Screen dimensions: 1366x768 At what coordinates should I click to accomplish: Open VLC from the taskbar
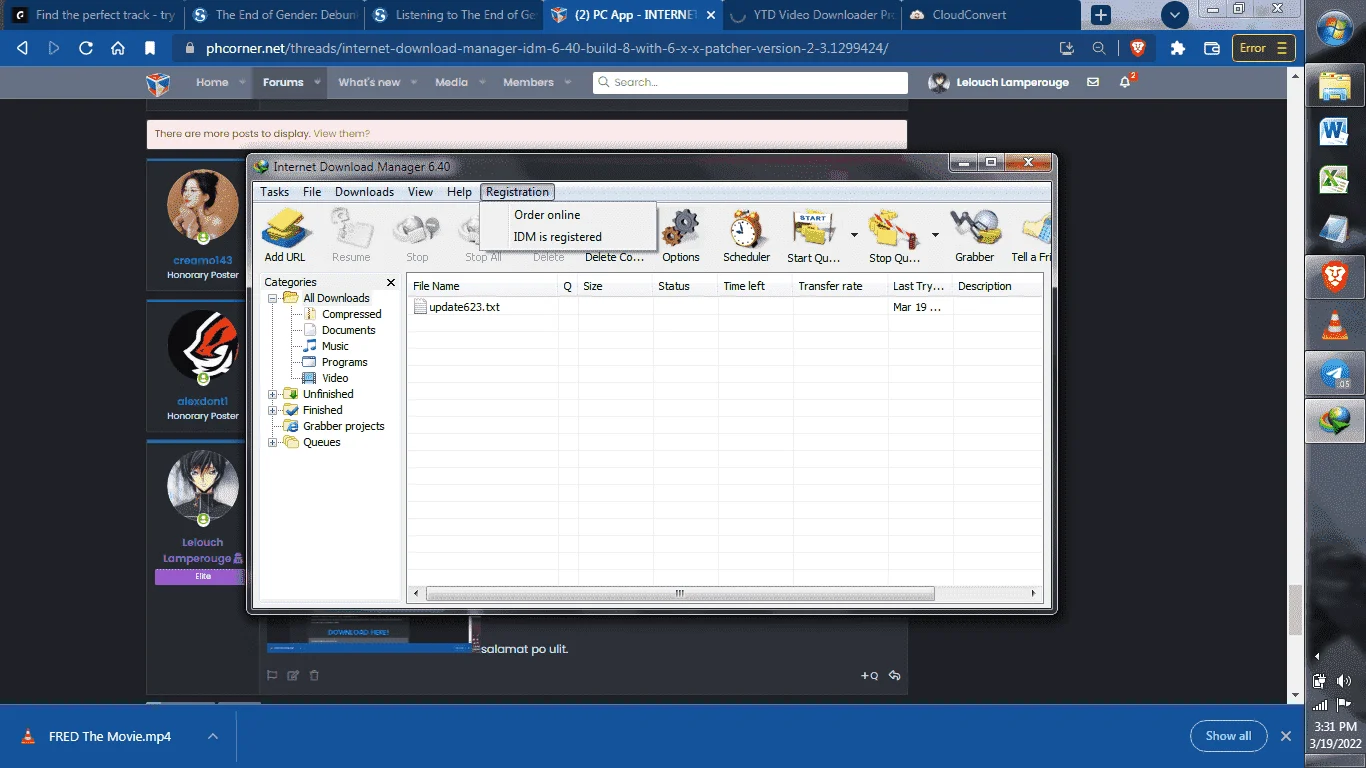1334,326
